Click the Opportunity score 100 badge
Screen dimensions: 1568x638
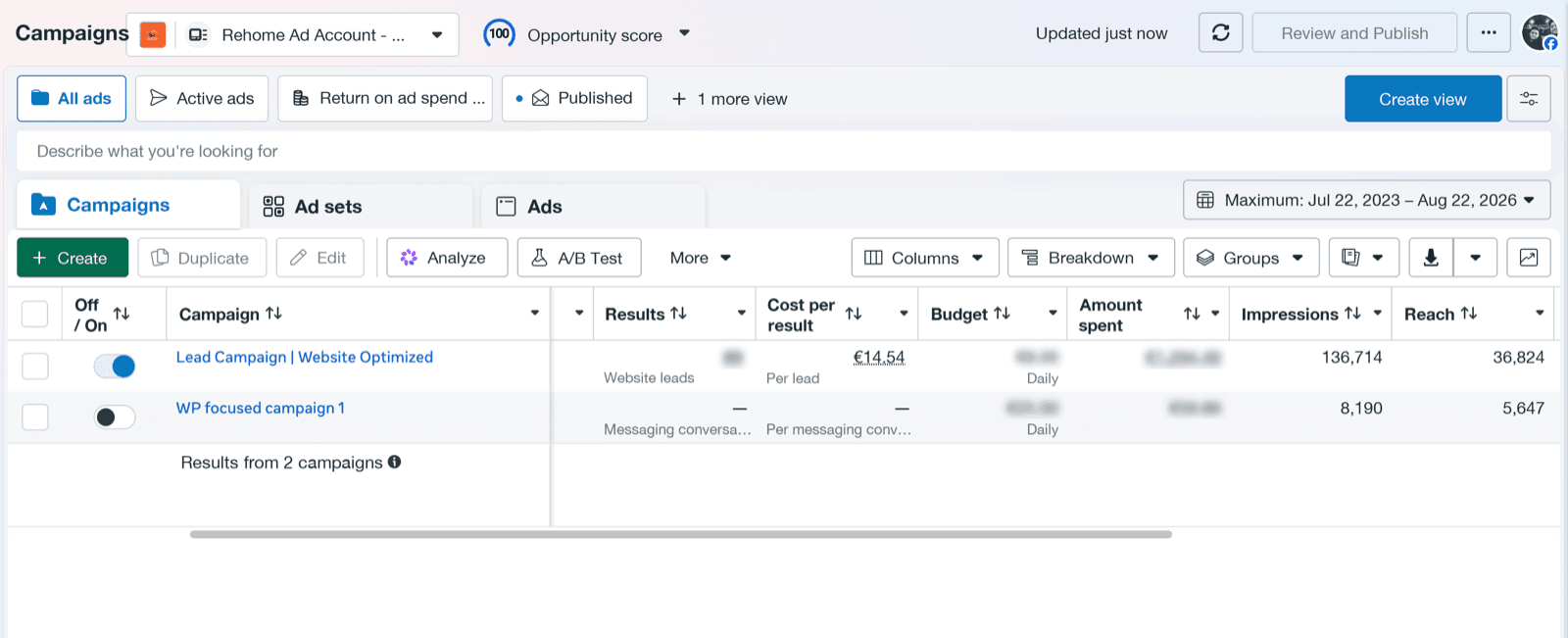pyautogui.click(x=500, y=34)
